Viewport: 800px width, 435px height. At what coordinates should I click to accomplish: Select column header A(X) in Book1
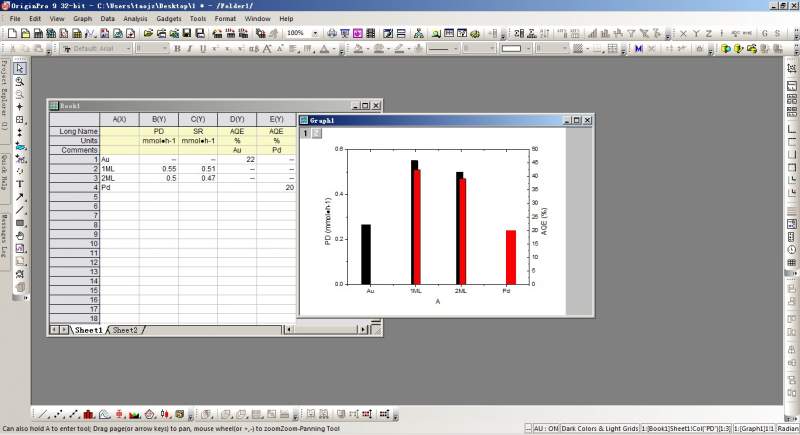coord(119,119)
